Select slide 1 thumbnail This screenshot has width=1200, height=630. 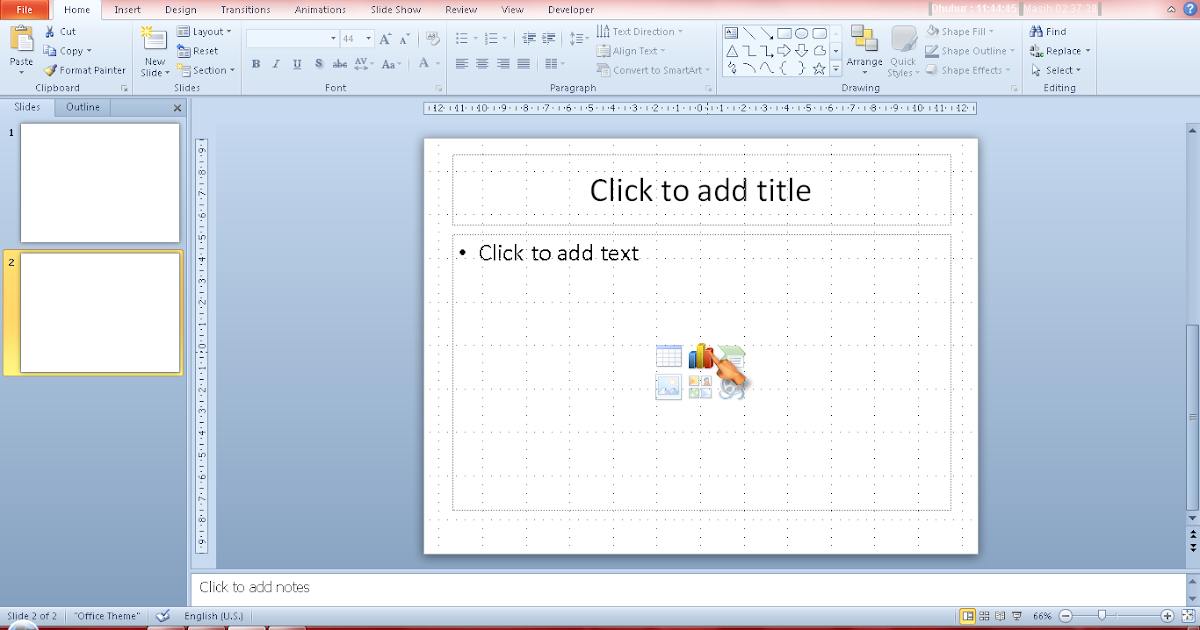(x=100, y=183)
